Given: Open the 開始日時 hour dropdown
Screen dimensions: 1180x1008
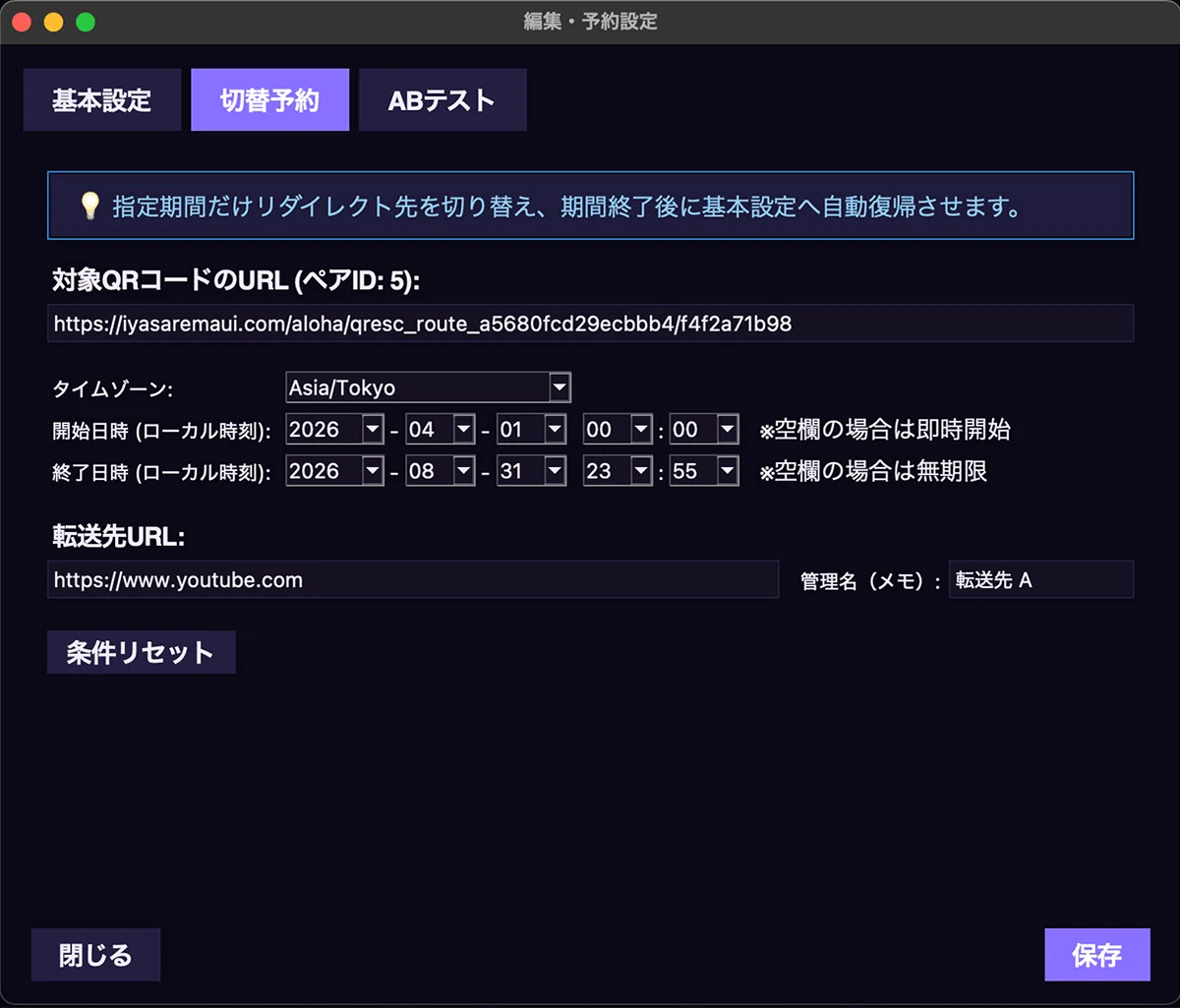Looking at the screenshot, I should pos(618,430).
